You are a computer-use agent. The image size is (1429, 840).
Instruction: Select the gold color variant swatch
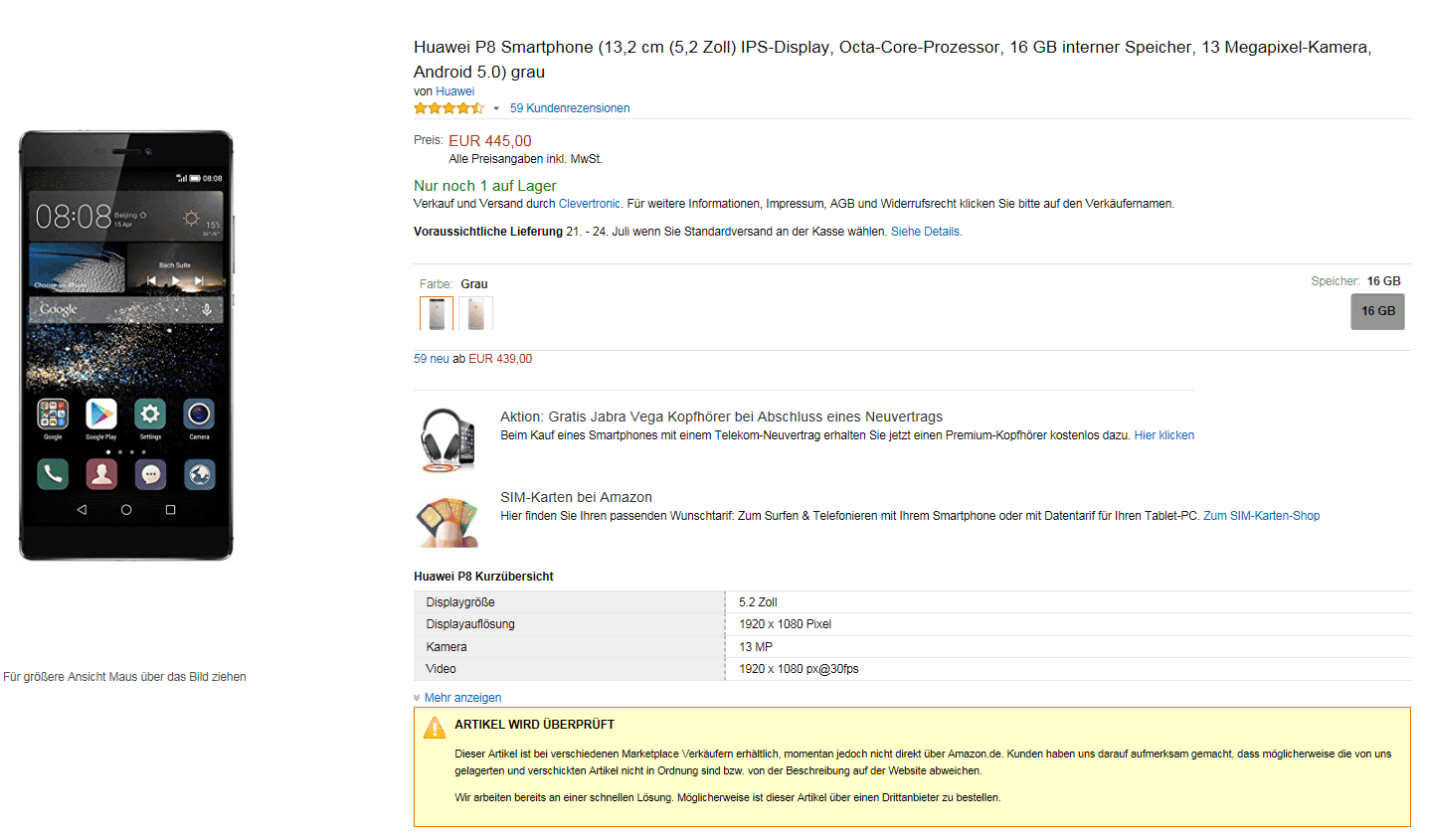476,313
